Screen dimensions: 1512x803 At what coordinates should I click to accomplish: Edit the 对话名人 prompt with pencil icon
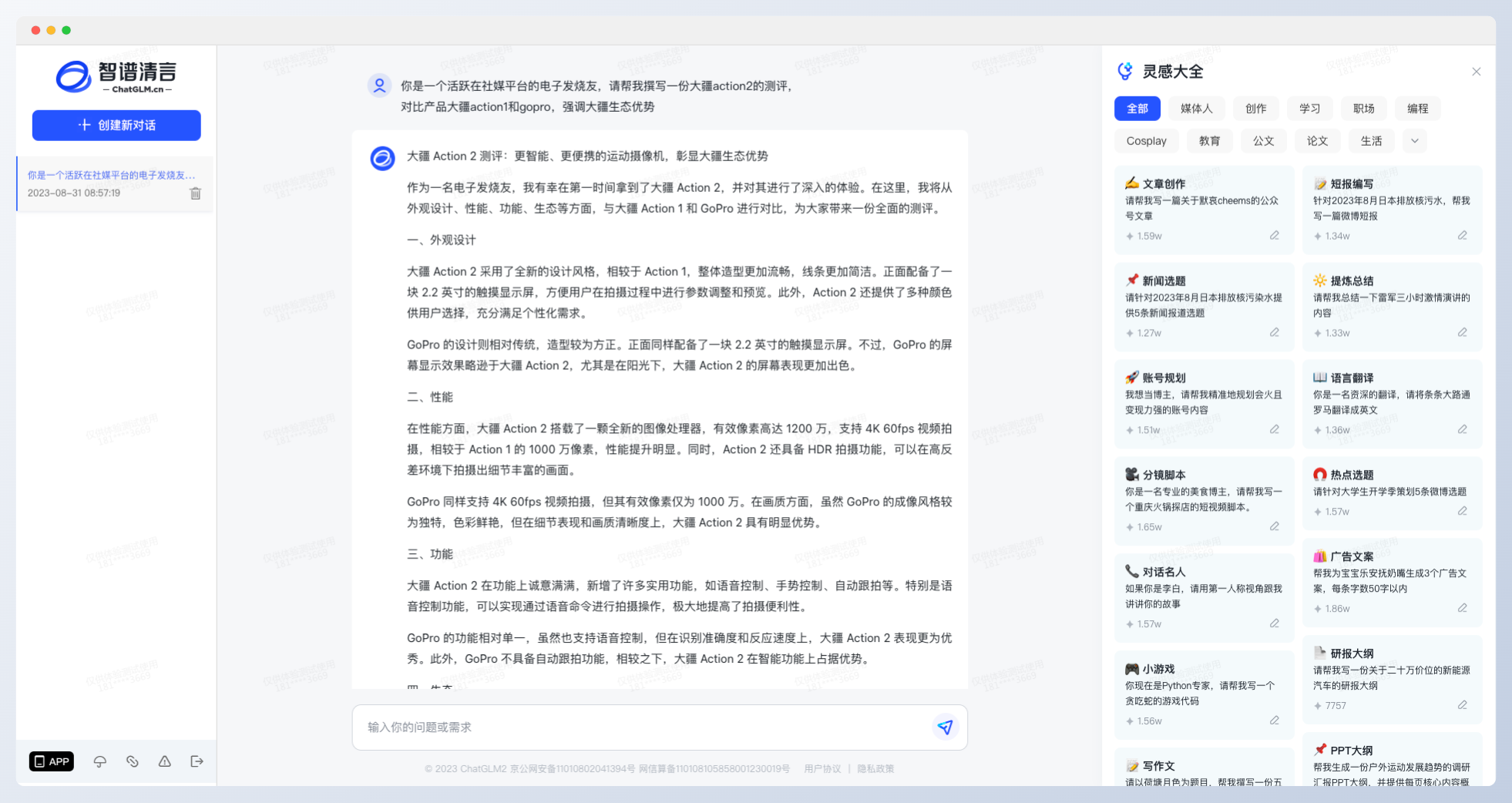tap(1275, 624)
